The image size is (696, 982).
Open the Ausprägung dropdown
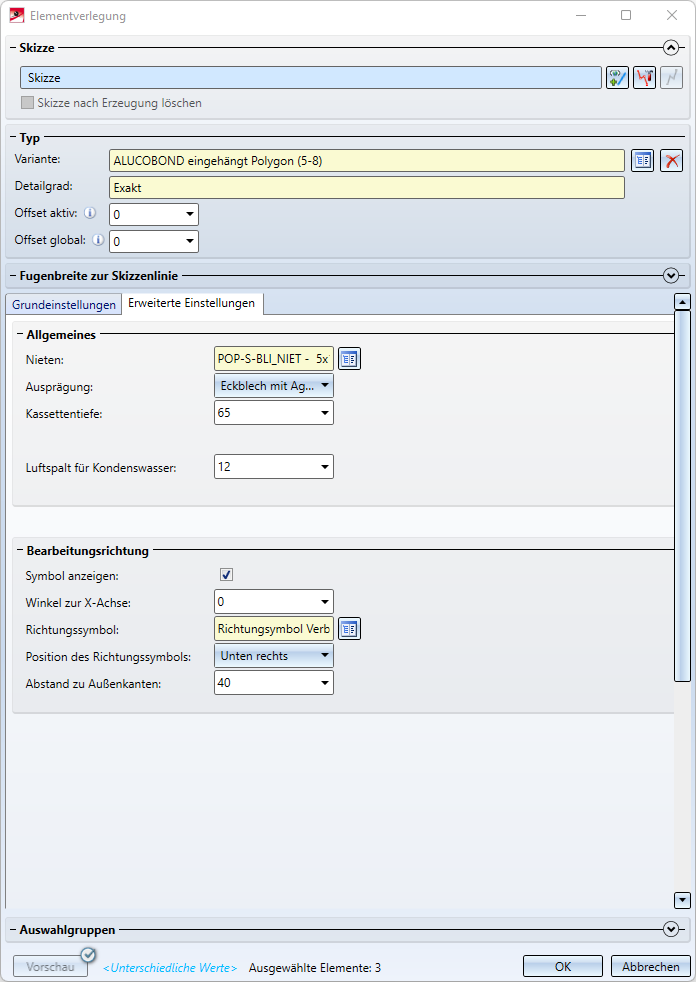pyautogui.click(x=274, y=386)
